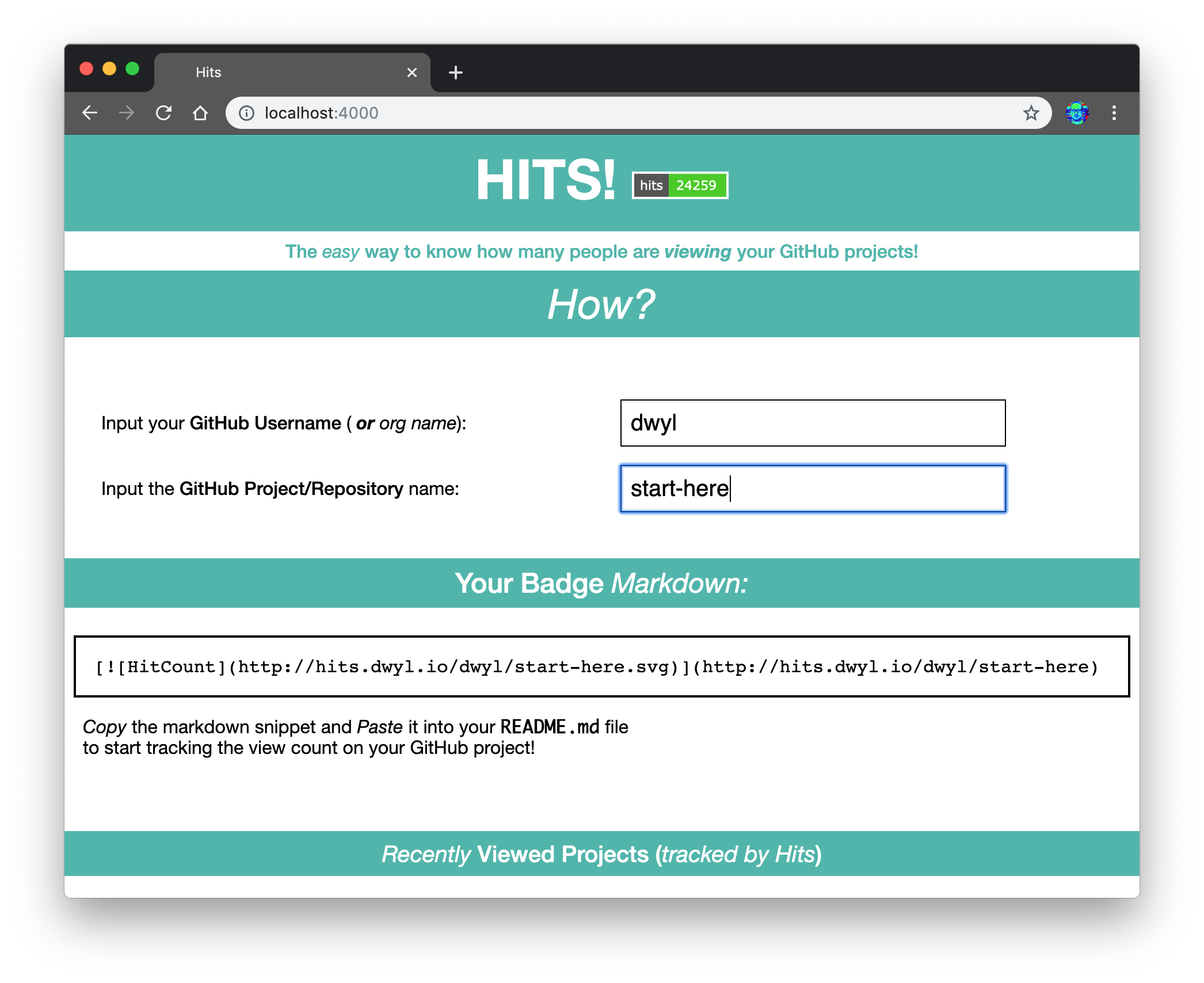This screenshot has height=983, width=1204.
Task: Click the GitHub Repository name input field
Action: point(812,488)
